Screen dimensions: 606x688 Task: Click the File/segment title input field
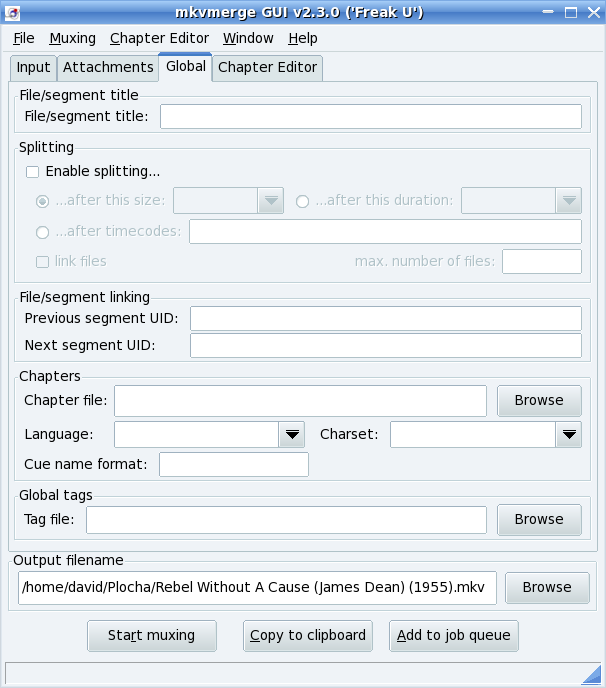[371, 116]
